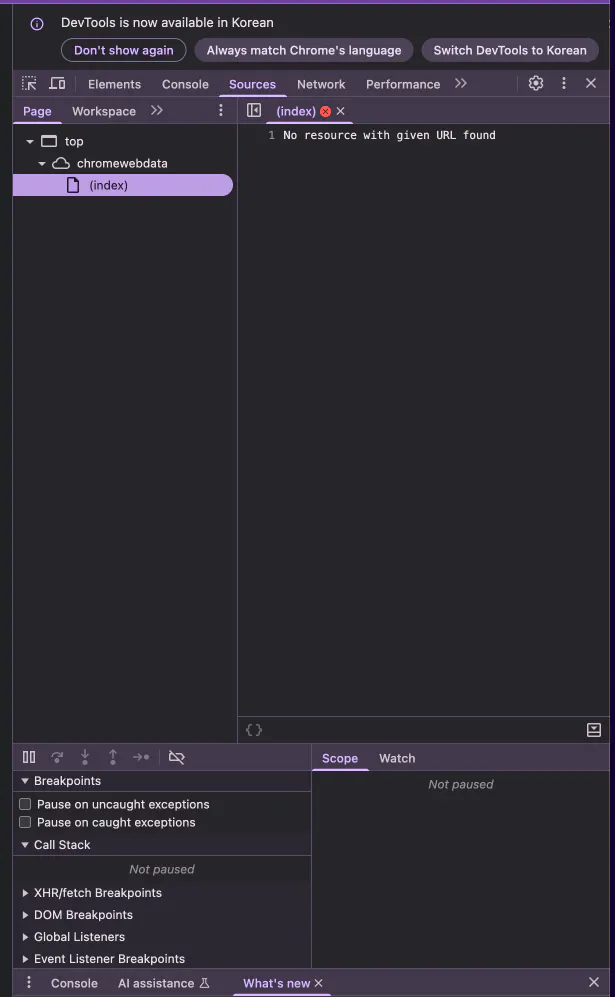Click the step into function icon
The height and width of the screenshot is (997, 615).
click(85, 757)
